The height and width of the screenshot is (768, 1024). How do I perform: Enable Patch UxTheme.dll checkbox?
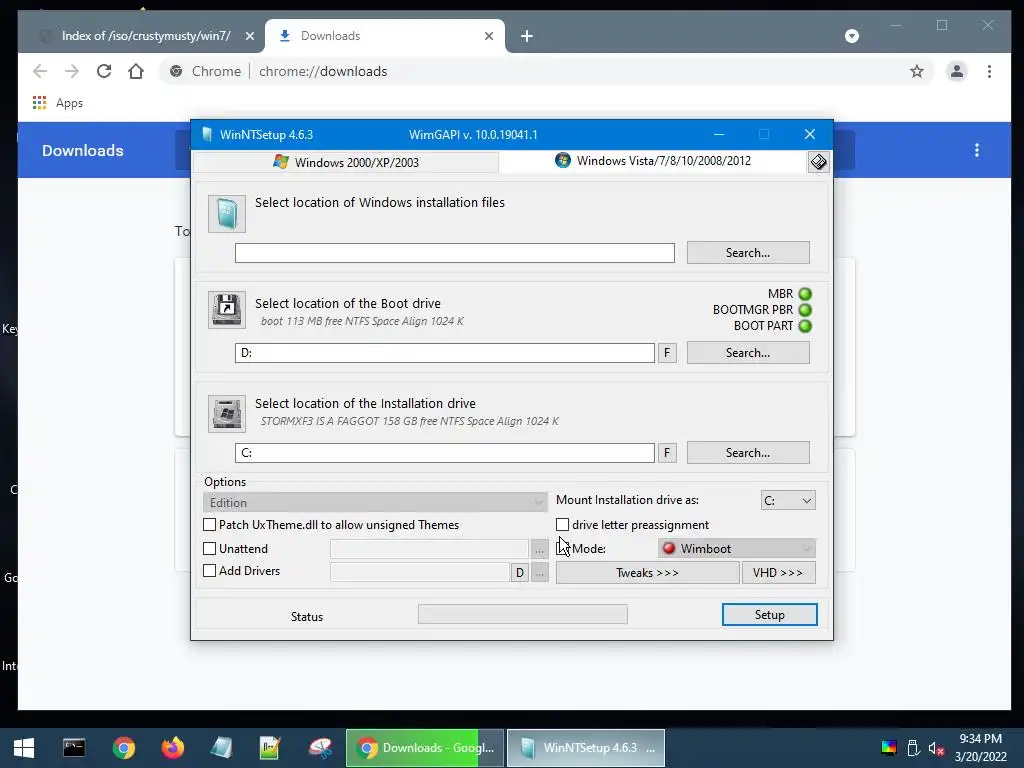pyautogui.click(x=210, y=524)
